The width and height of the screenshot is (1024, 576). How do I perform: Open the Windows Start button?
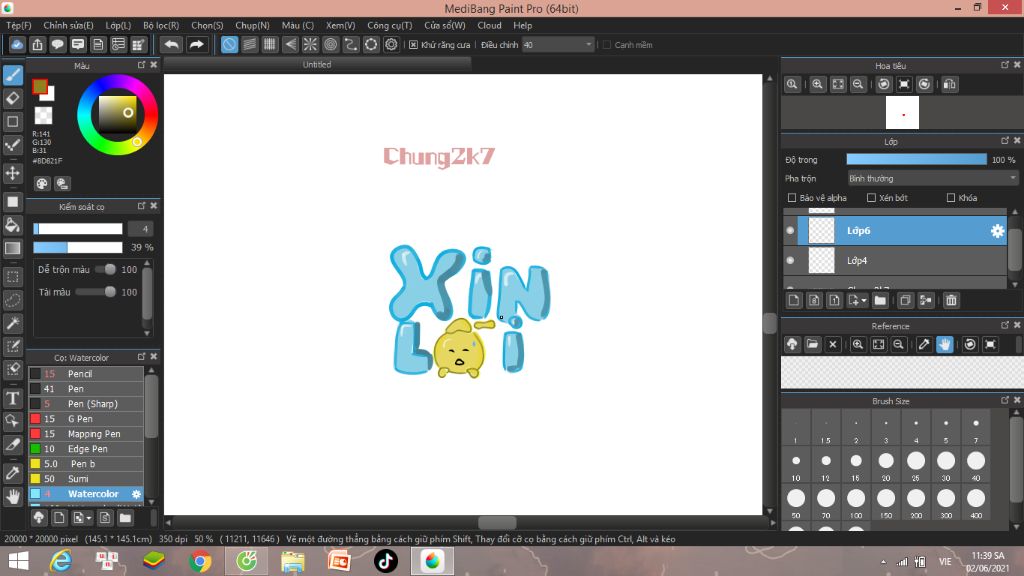[18, 561]
